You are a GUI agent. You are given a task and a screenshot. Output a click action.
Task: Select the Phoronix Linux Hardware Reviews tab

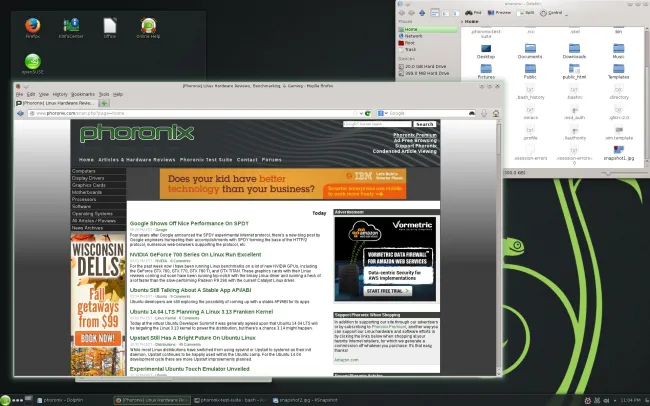click(56, 103)
